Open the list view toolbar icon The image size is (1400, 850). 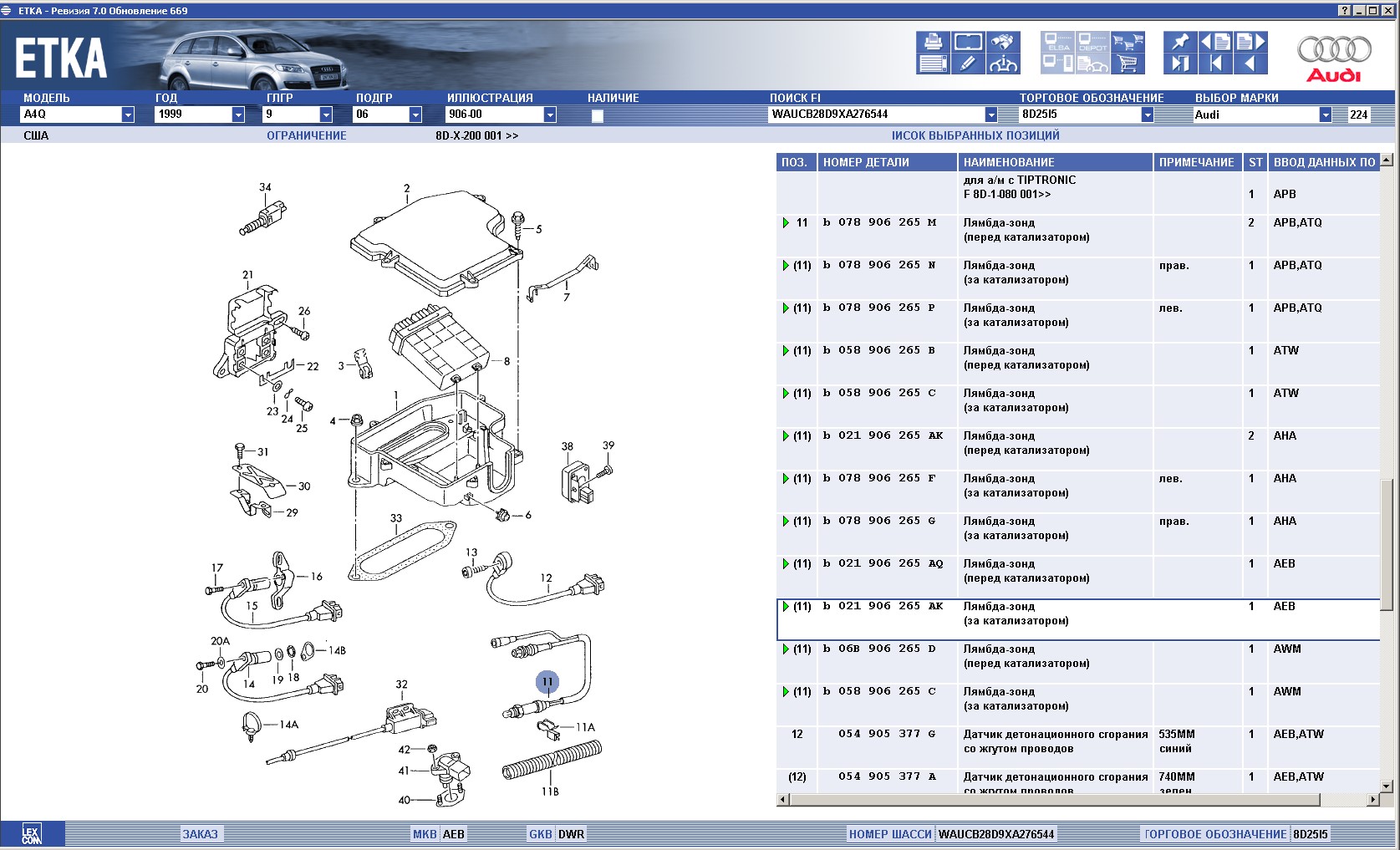coord(932,64)
